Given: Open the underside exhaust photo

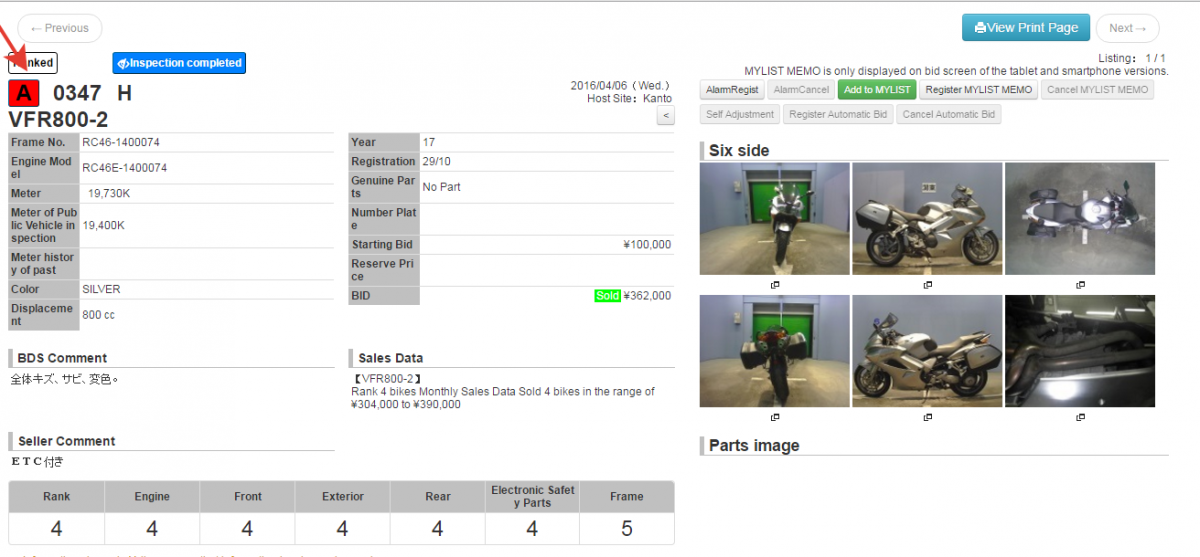Looking at the screenshot, I should (x=1080, y=351).
